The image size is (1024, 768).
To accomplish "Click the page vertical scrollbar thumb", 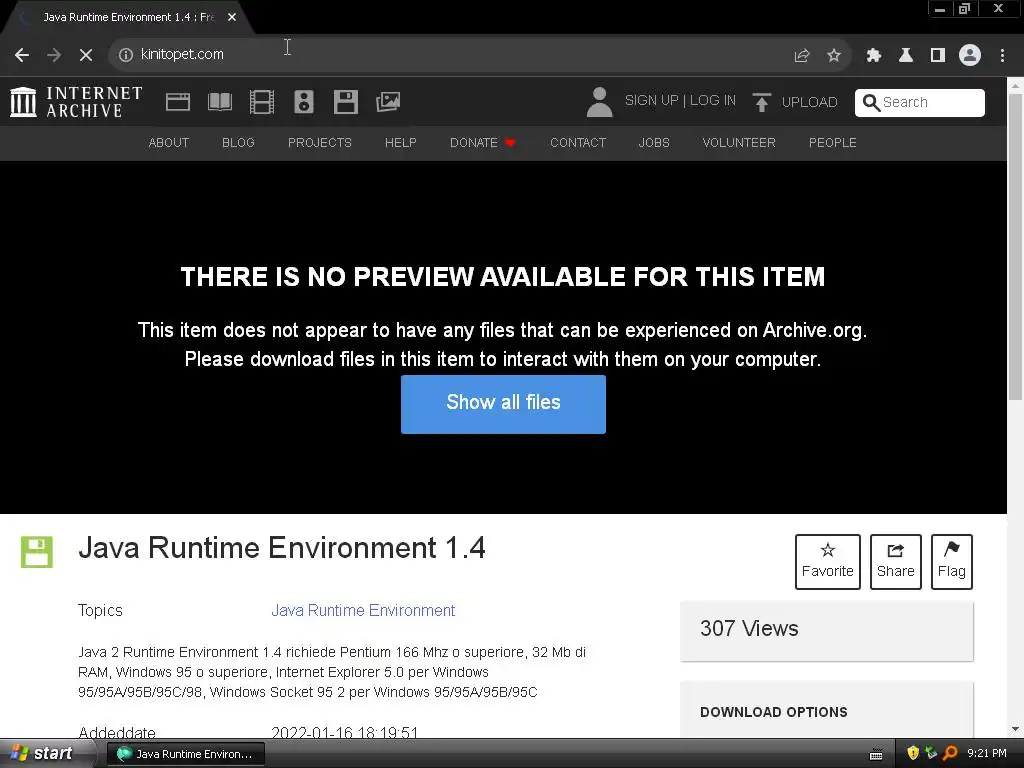I will [x=1016, y=247].
